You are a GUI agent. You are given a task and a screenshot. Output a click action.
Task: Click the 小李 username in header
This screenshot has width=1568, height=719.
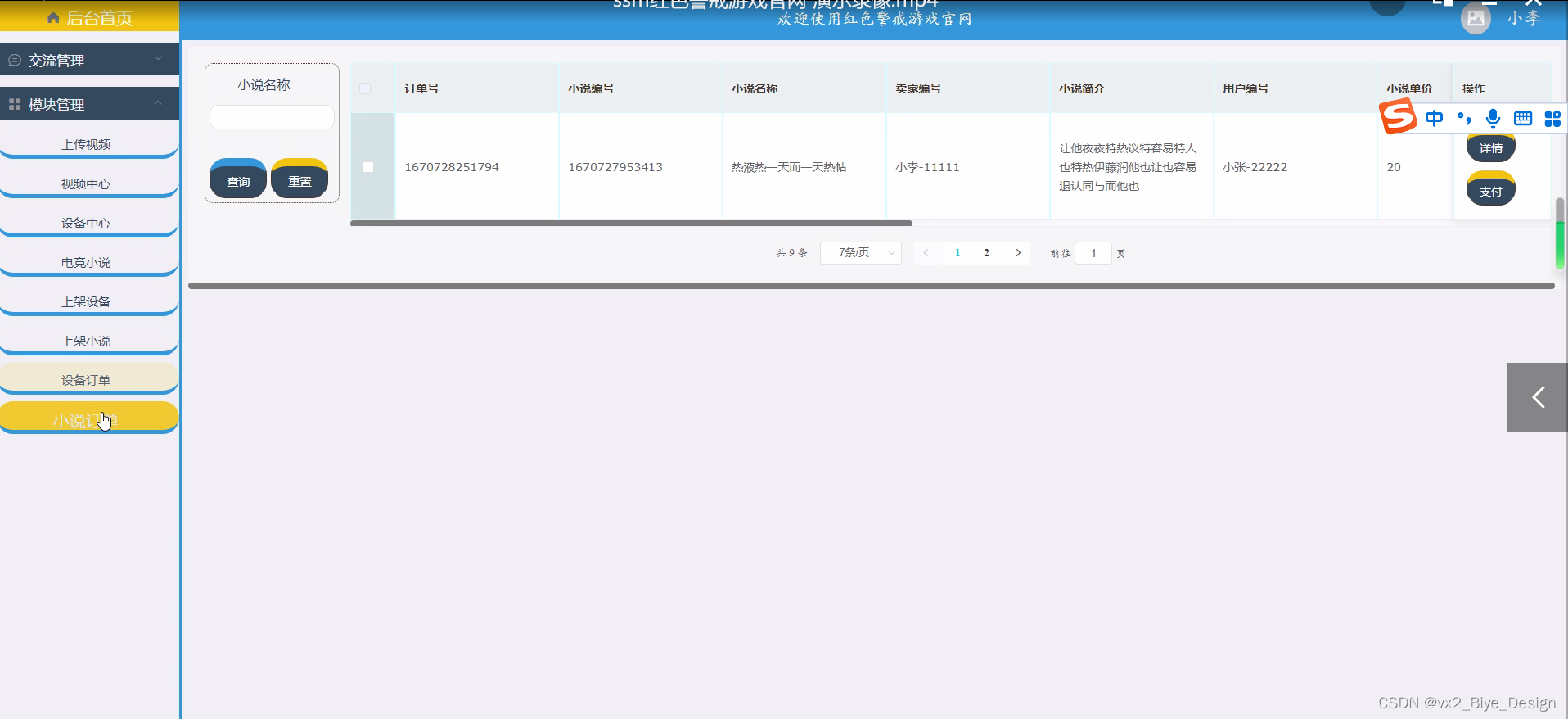click(x=1525, y=18)
